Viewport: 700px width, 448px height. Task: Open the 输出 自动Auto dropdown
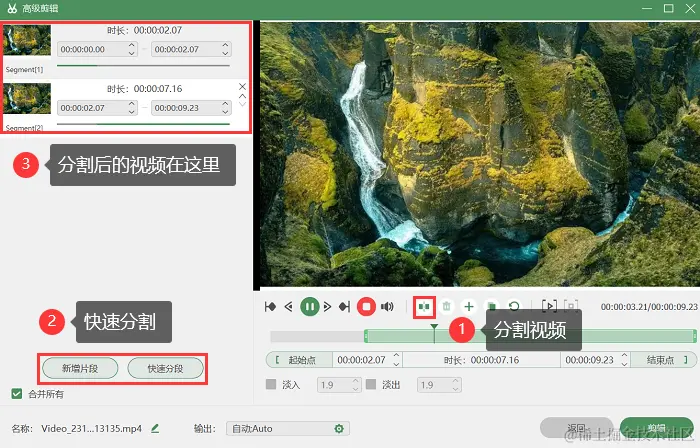tap(288, 429)
